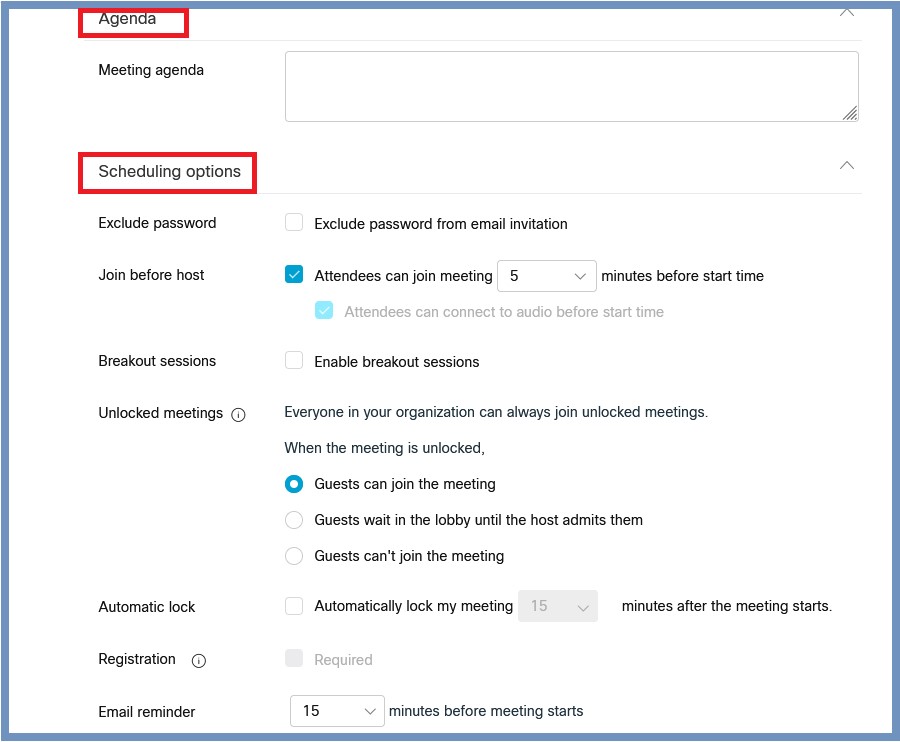The height and width of the screenshot is (742, 900).
Task: Open the Email reminder minutes dropdown
Action: click(337, 711)
